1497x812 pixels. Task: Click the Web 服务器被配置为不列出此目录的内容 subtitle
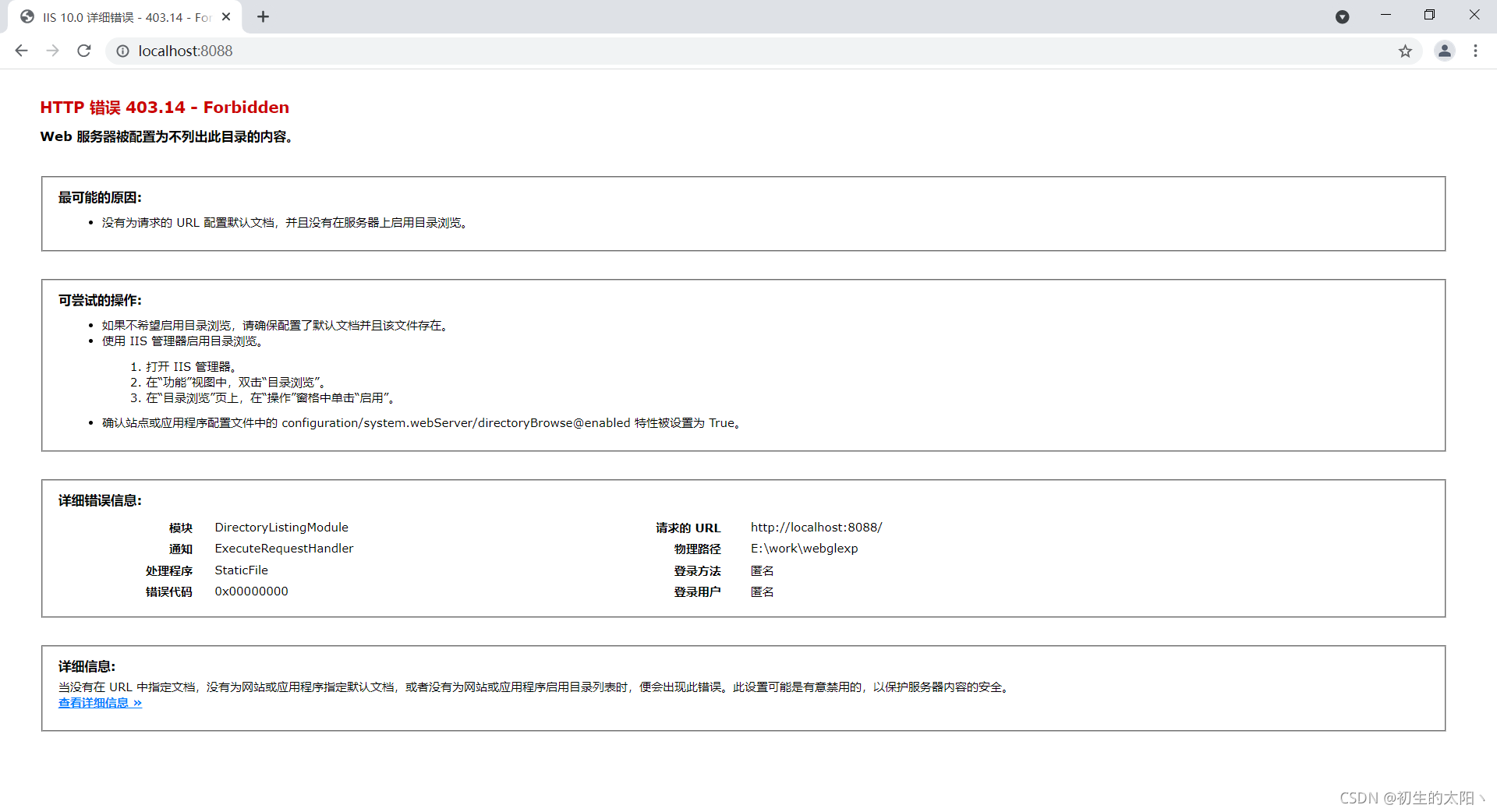167,137
